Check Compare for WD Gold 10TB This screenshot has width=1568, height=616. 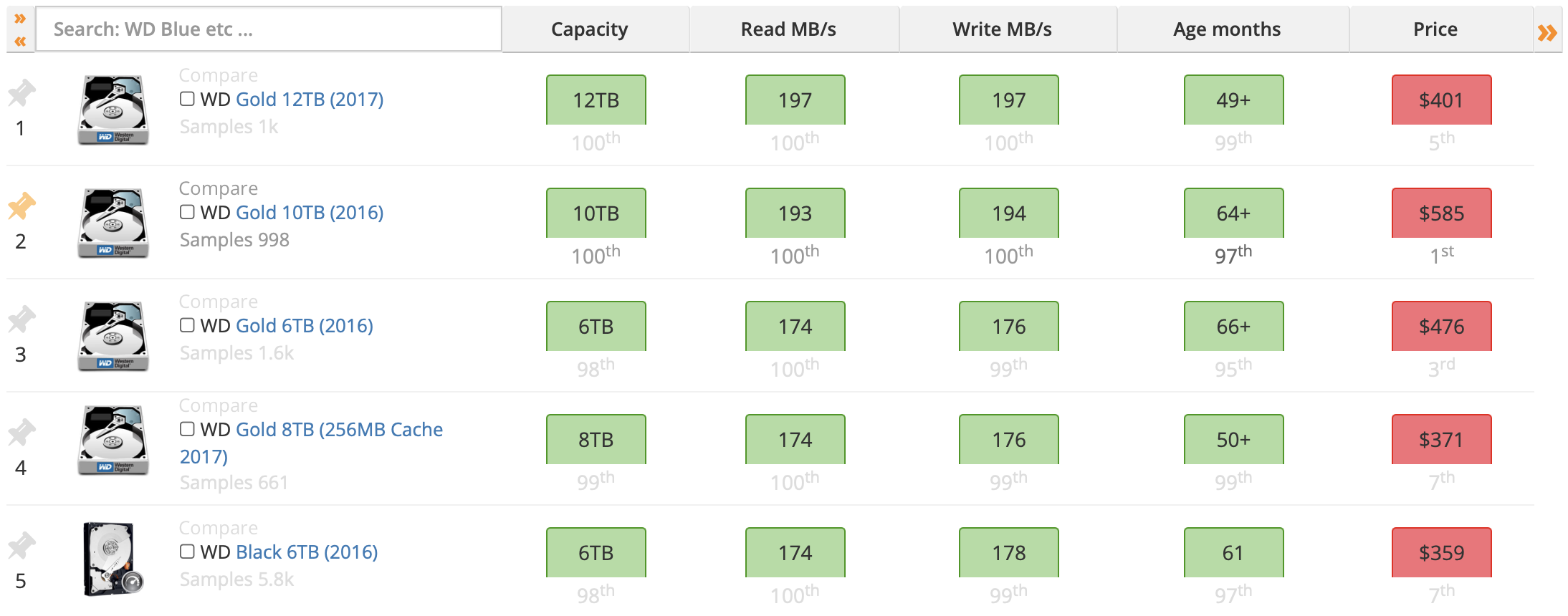pos(186,211)
